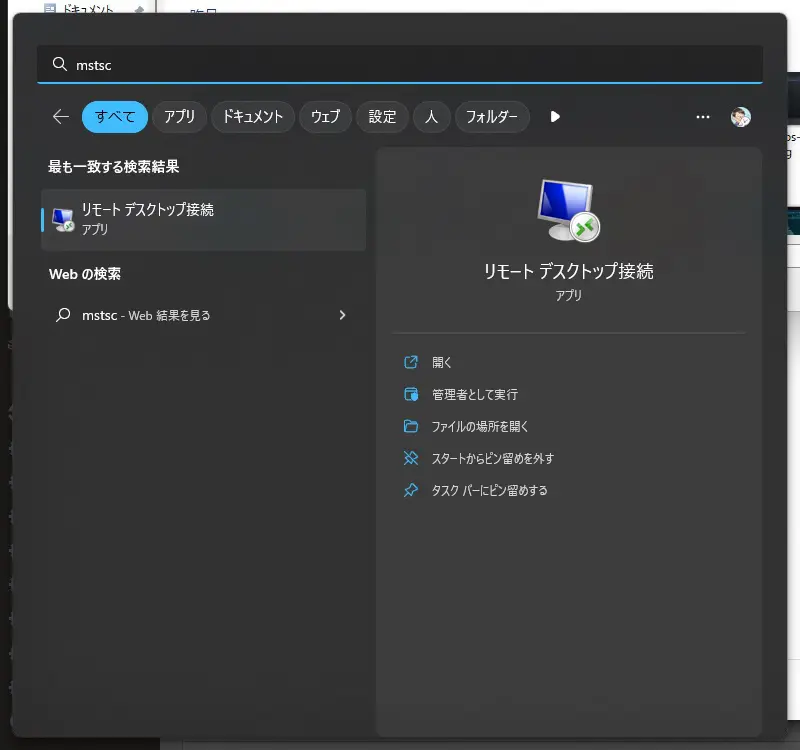The image size is (800, 750).
Task: Click the back arrow in search panel
Action: coord(61,117)
